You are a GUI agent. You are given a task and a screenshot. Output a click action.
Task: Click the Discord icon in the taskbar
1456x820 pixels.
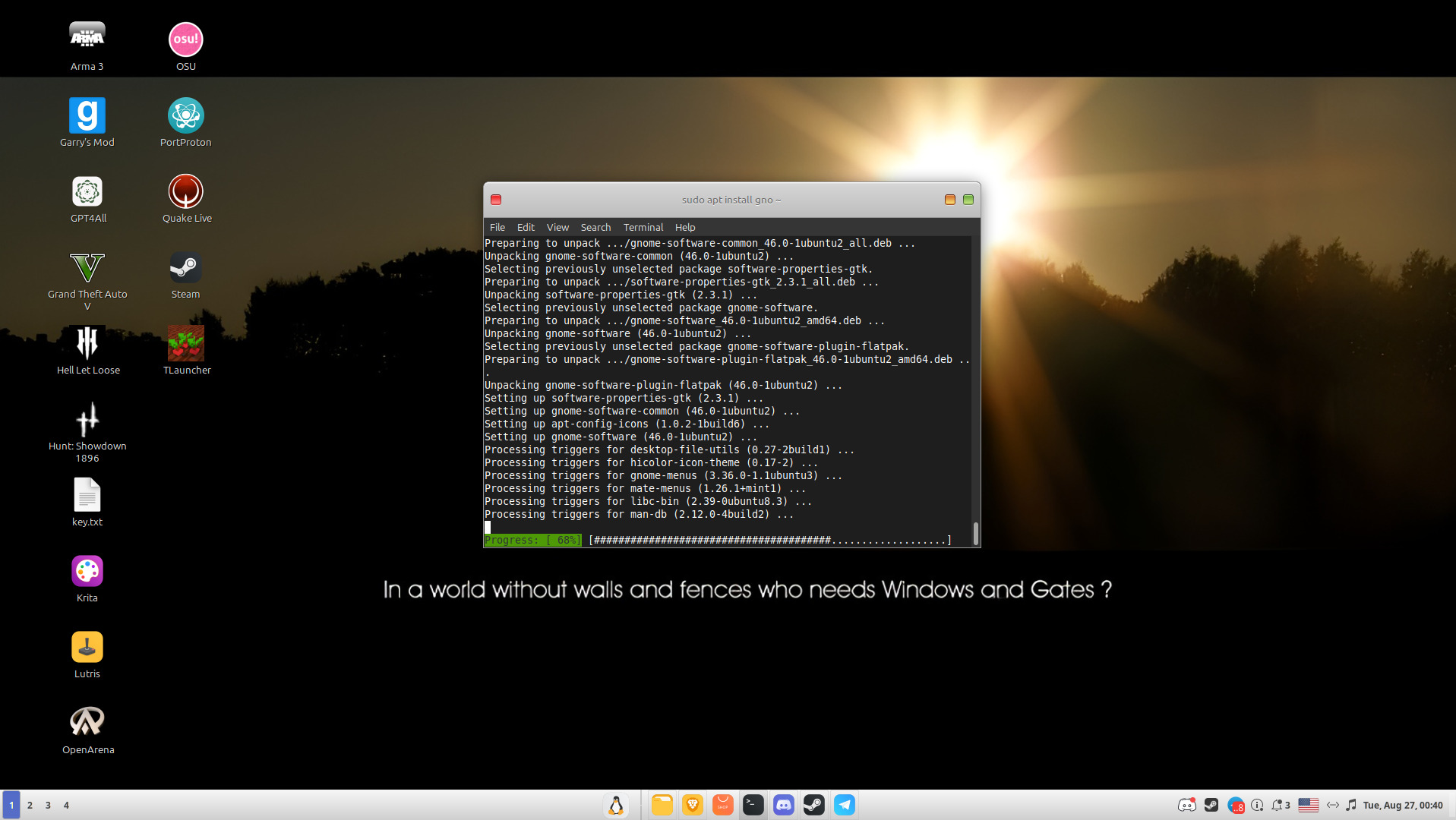783,805
